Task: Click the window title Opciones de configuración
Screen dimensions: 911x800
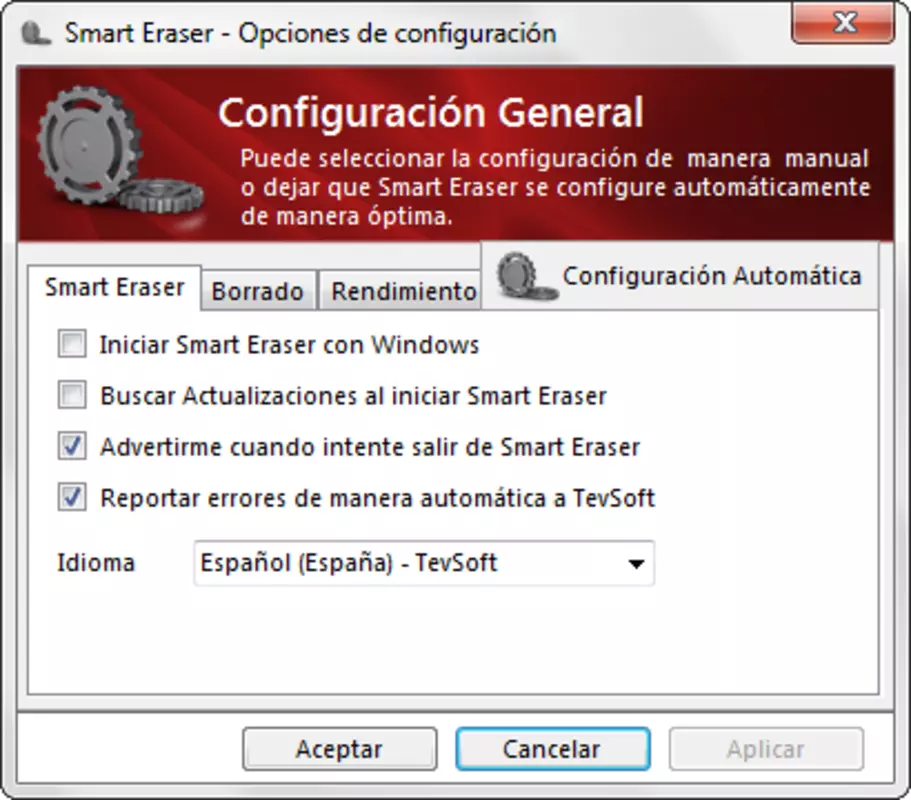Action: [x=397, y=34]
